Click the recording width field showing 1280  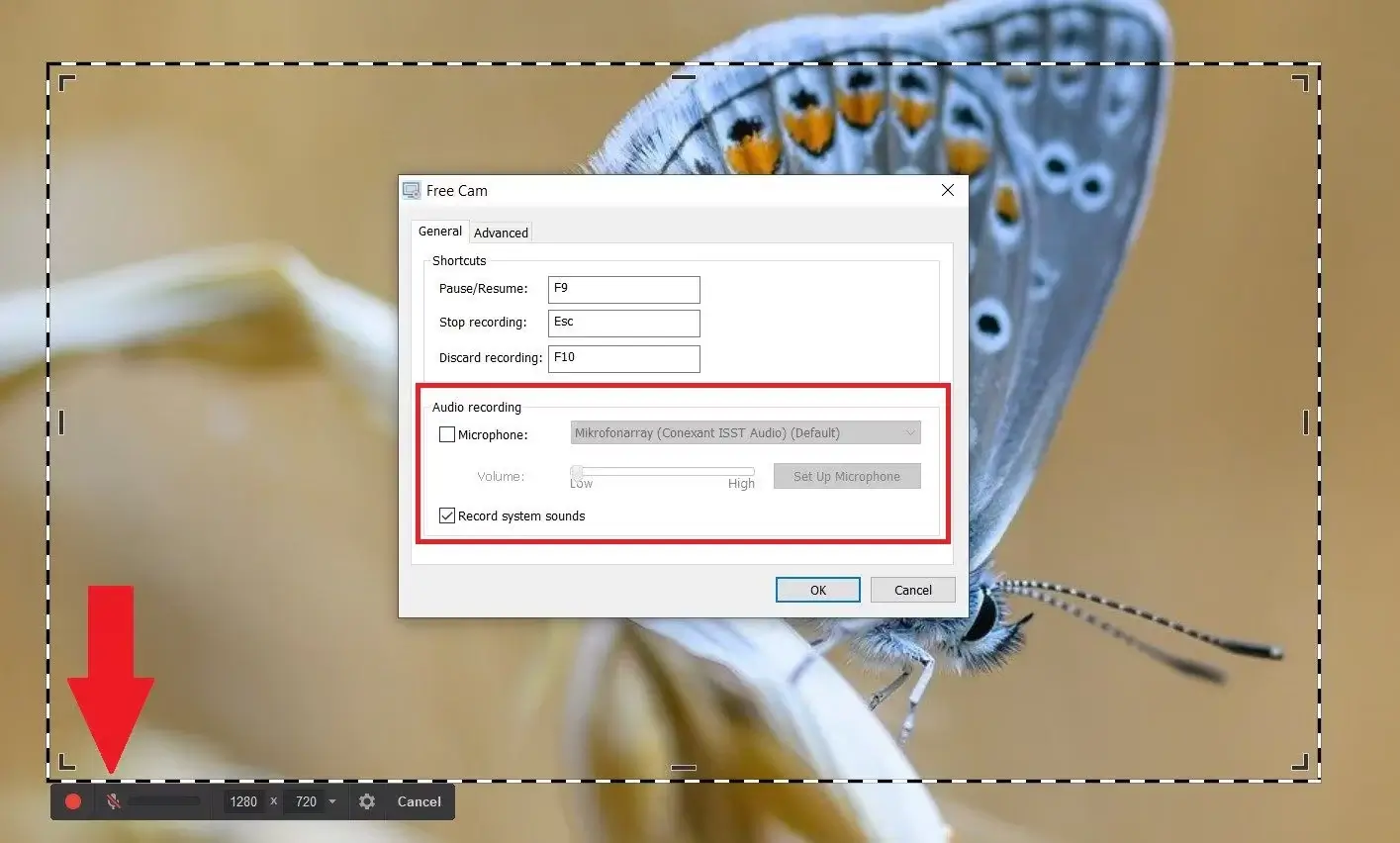click(x=243, y=801)
